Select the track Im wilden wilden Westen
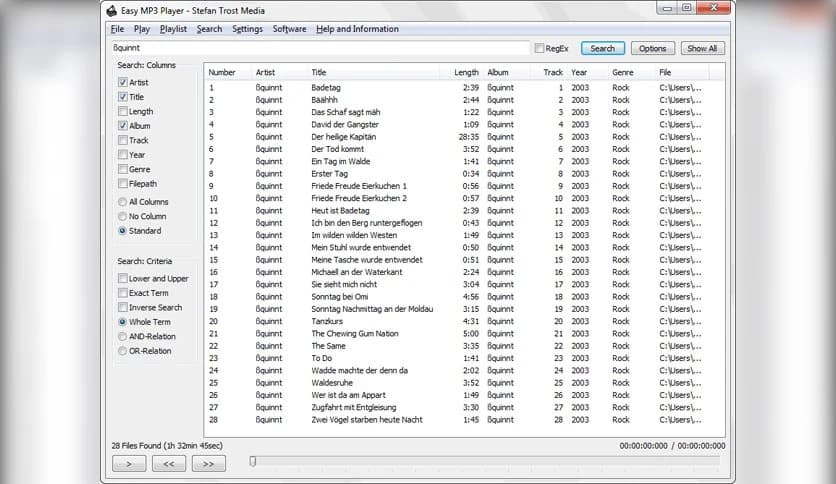 point(354,235)
